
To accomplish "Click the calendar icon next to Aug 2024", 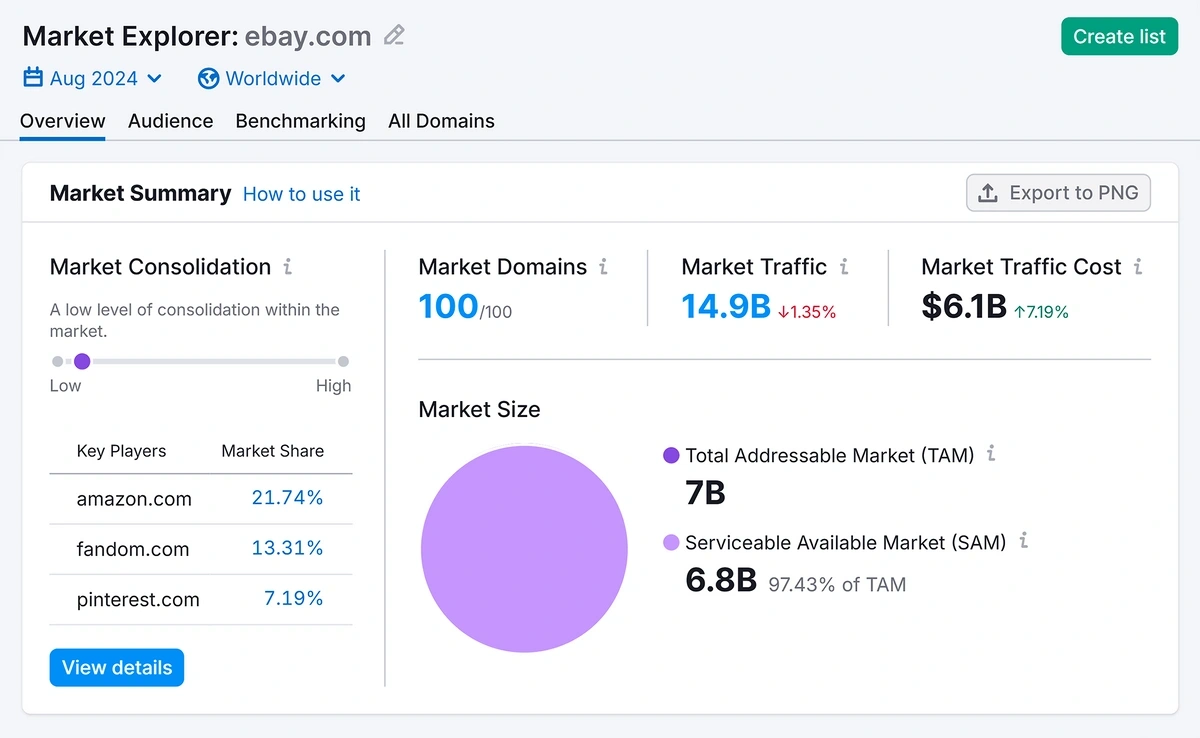I will click(33, 78).
